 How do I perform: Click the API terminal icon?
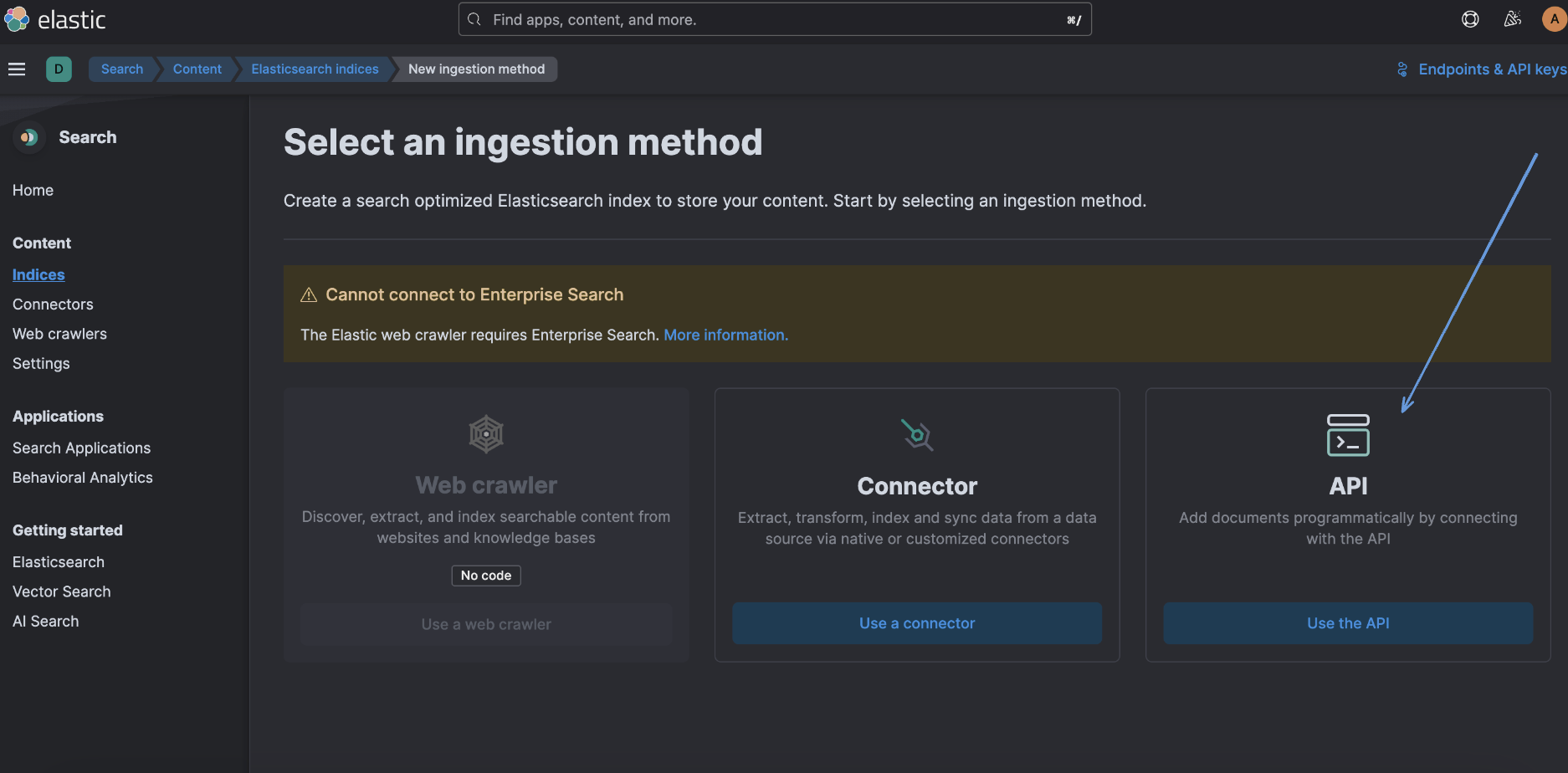point(1348,435)
